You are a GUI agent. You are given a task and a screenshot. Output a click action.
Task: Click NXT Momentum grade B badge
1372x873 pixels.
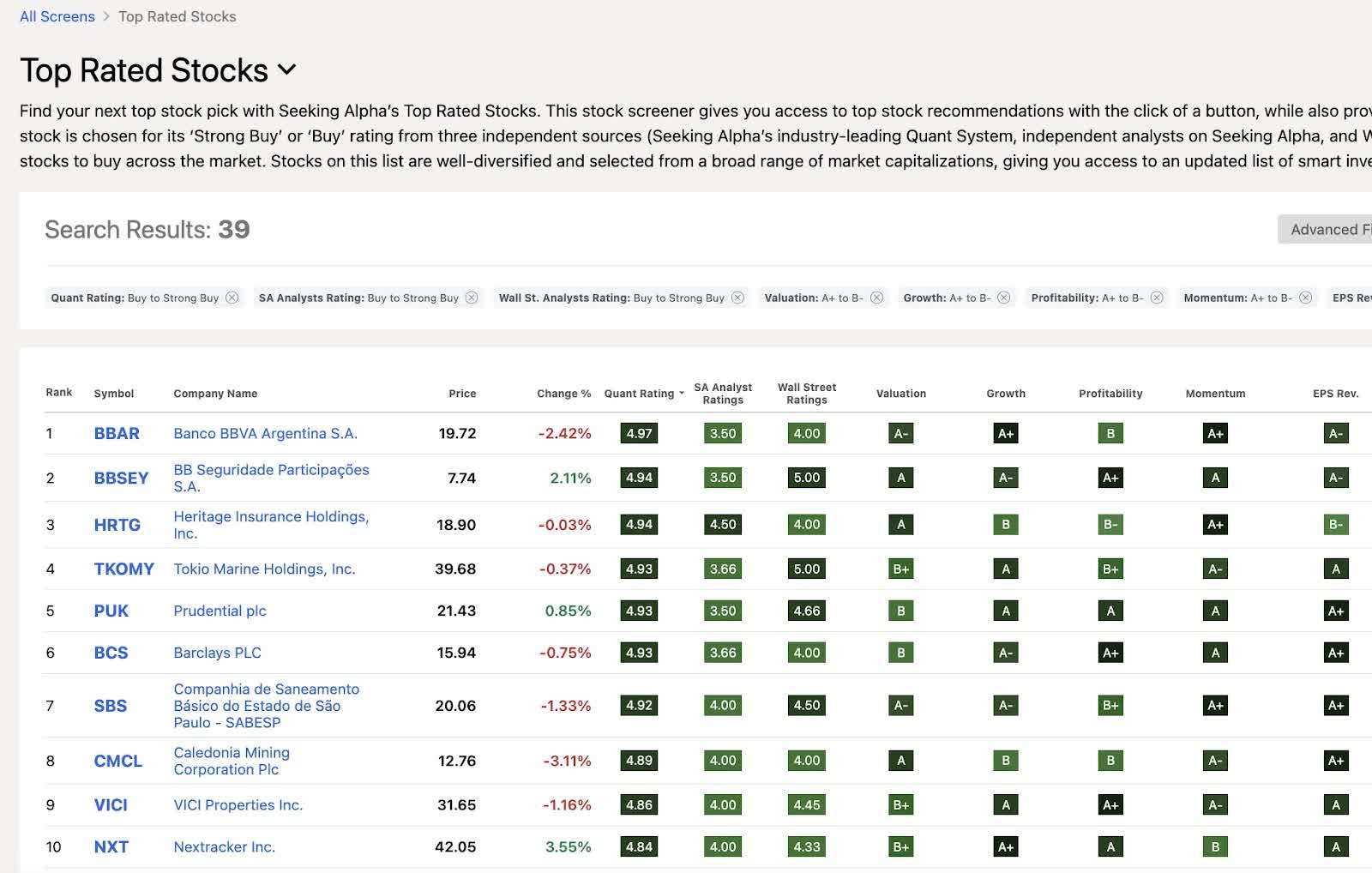pyautogui.click(x=1215, y=847)
